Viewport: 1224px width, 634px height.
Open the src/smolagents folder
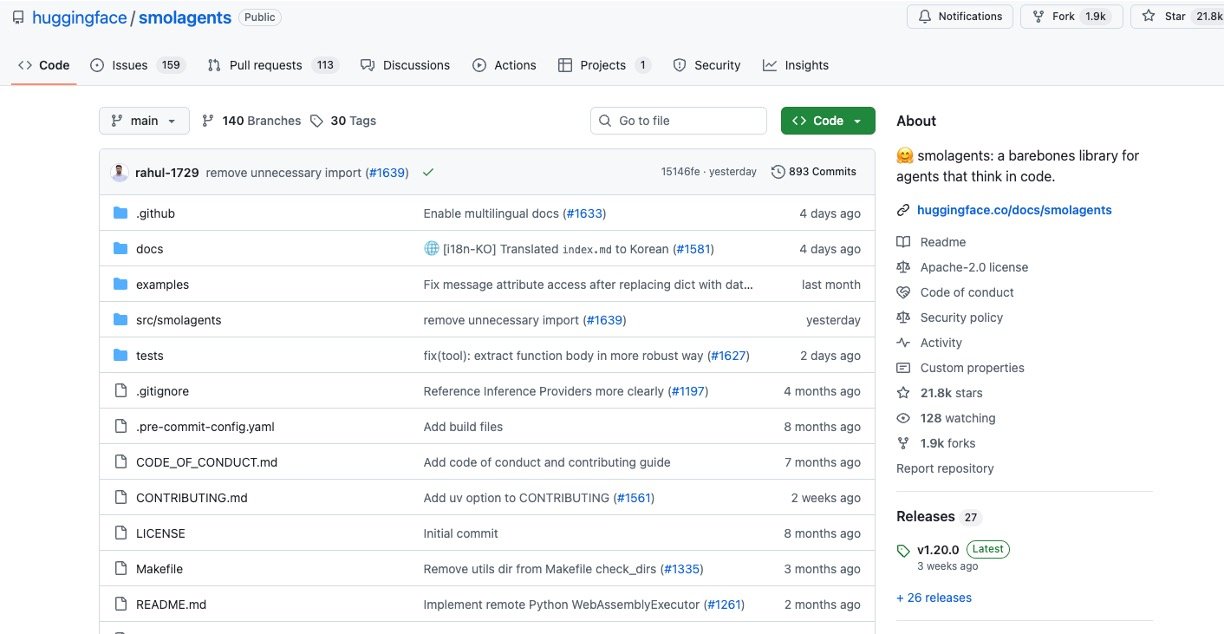coord(178,320)
